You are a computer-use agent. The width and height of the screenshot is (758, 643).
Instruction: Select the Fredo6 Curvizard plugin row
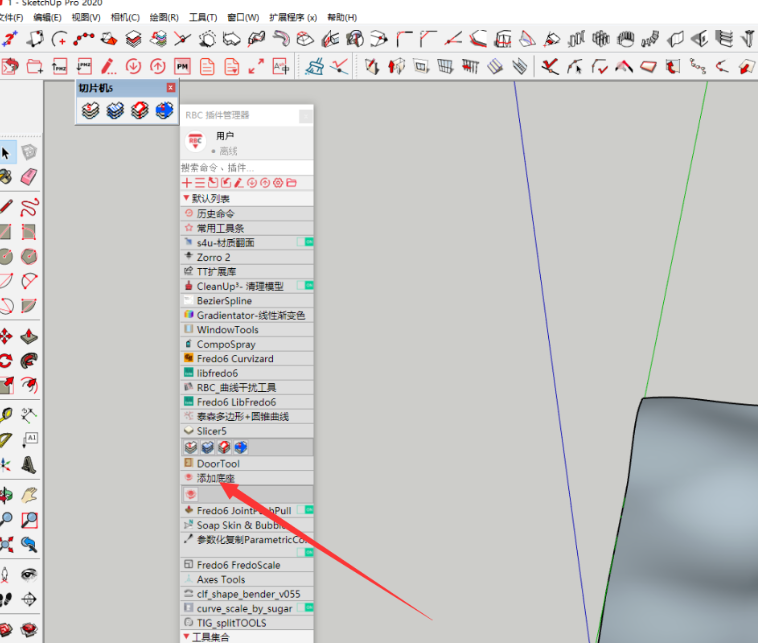click(247, 358)
